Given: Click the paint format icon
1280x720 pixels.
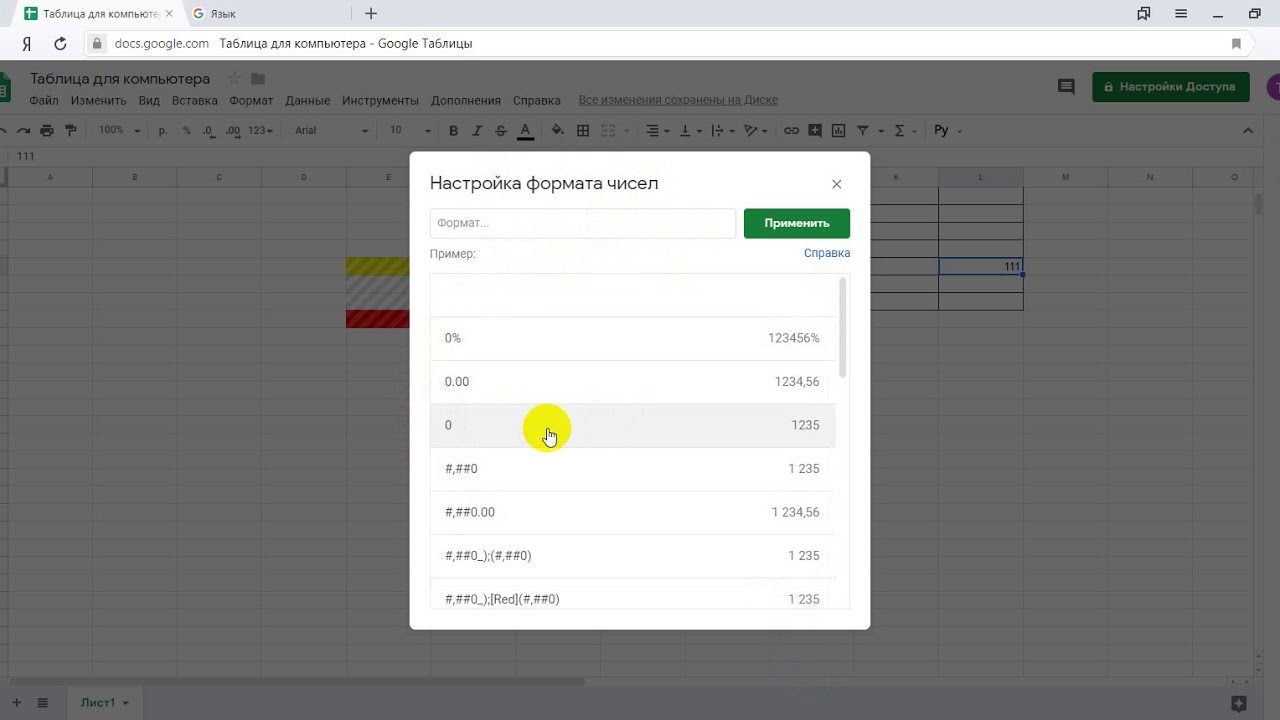Looking at the screenshot, I should (x=70, y=130).
